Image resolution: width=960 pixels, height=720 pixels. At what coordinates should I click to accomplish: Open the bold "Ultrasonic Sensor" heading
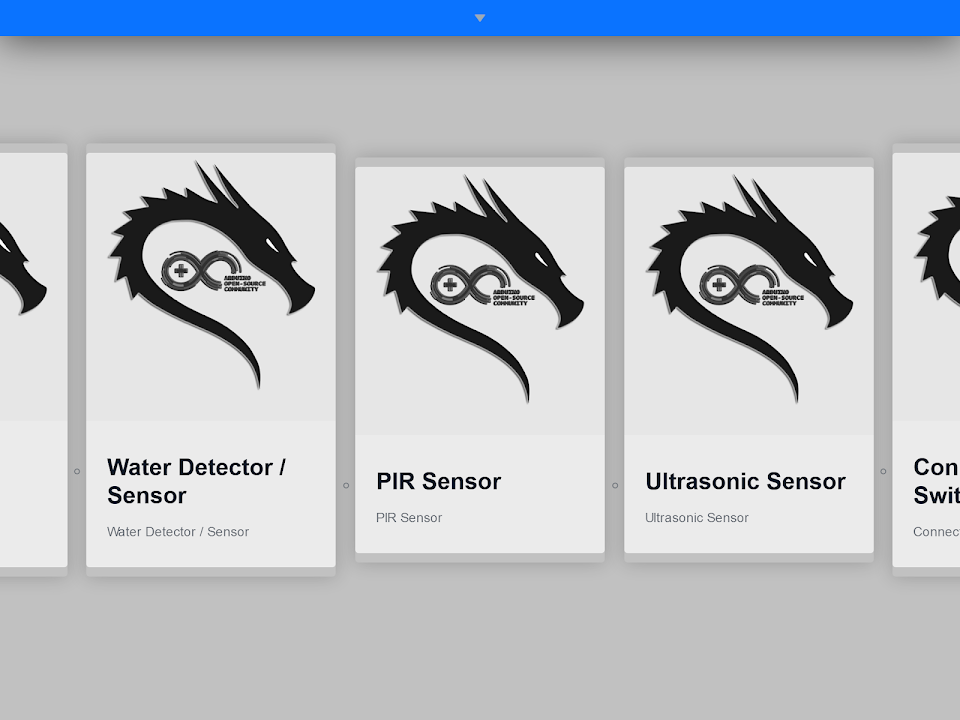click(x=745, y=481)
